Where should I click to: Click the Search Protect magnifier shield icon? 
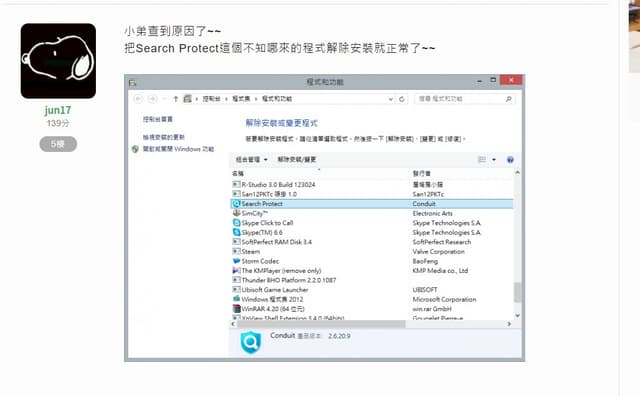coord(236,204)
